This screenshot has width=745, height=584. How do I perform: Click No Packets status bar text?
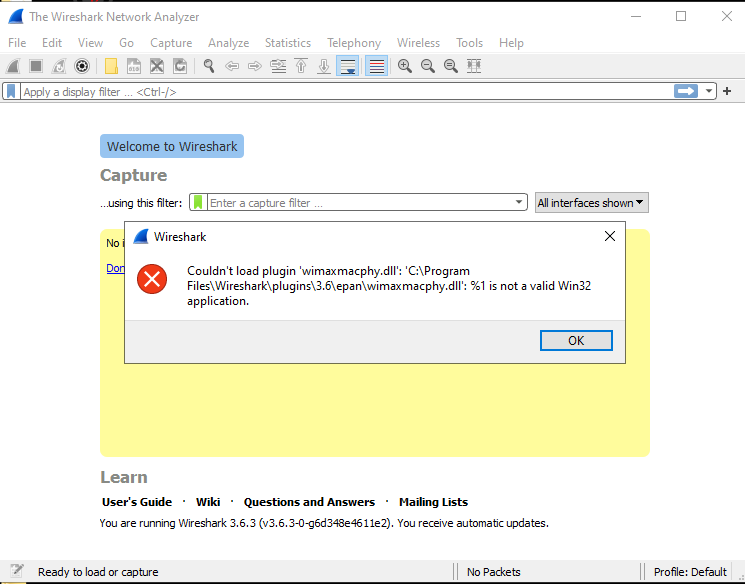(494, 572)
